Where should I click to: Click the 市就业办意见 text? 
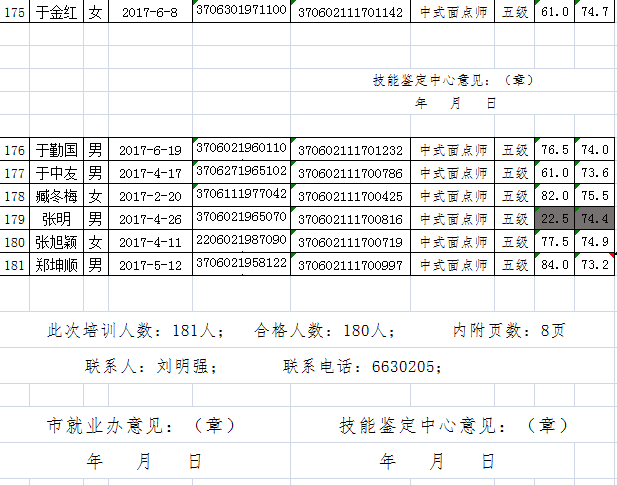pyautogui.click(x=140, y=426)
